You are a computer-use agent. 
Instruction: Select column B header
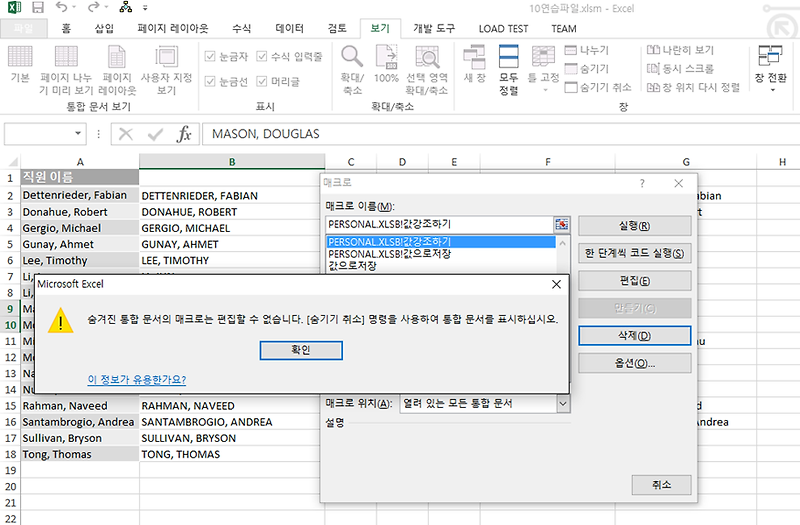[232, 162]
